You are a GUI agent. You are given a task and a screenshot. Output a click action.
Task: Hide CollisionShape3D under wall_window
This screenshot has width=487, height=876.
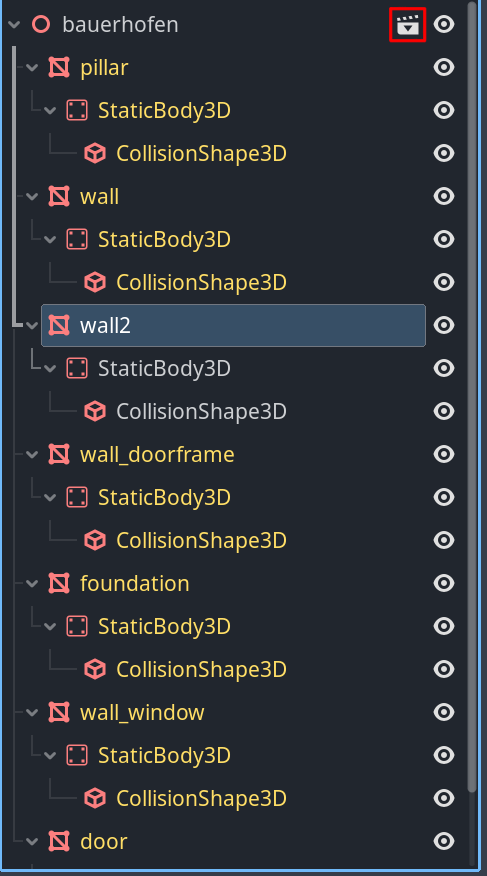(444, 798)
